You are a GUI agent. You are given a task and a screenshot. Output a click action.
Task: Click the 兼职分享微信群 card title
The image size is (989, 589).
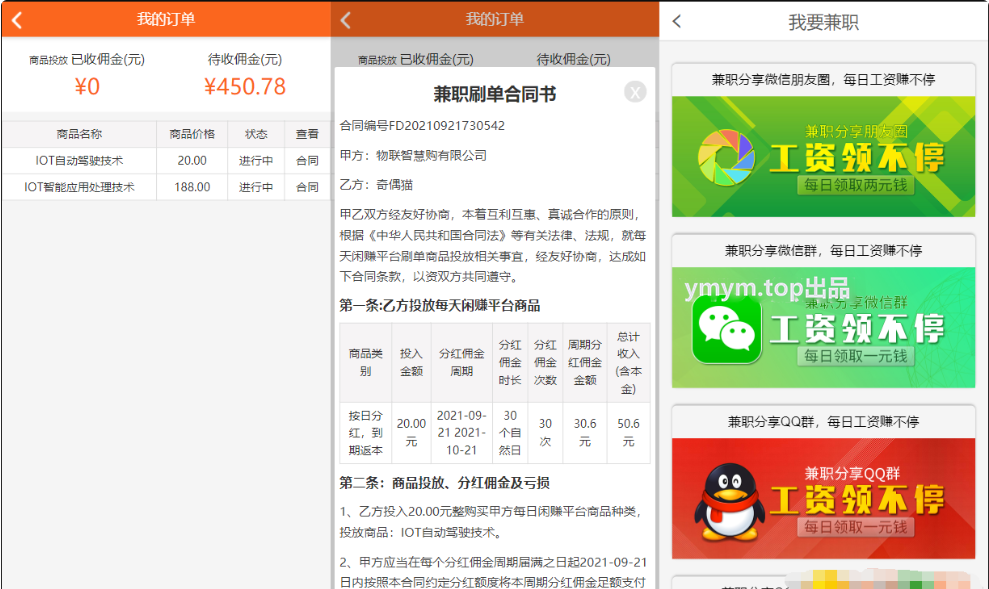(823, 251)
